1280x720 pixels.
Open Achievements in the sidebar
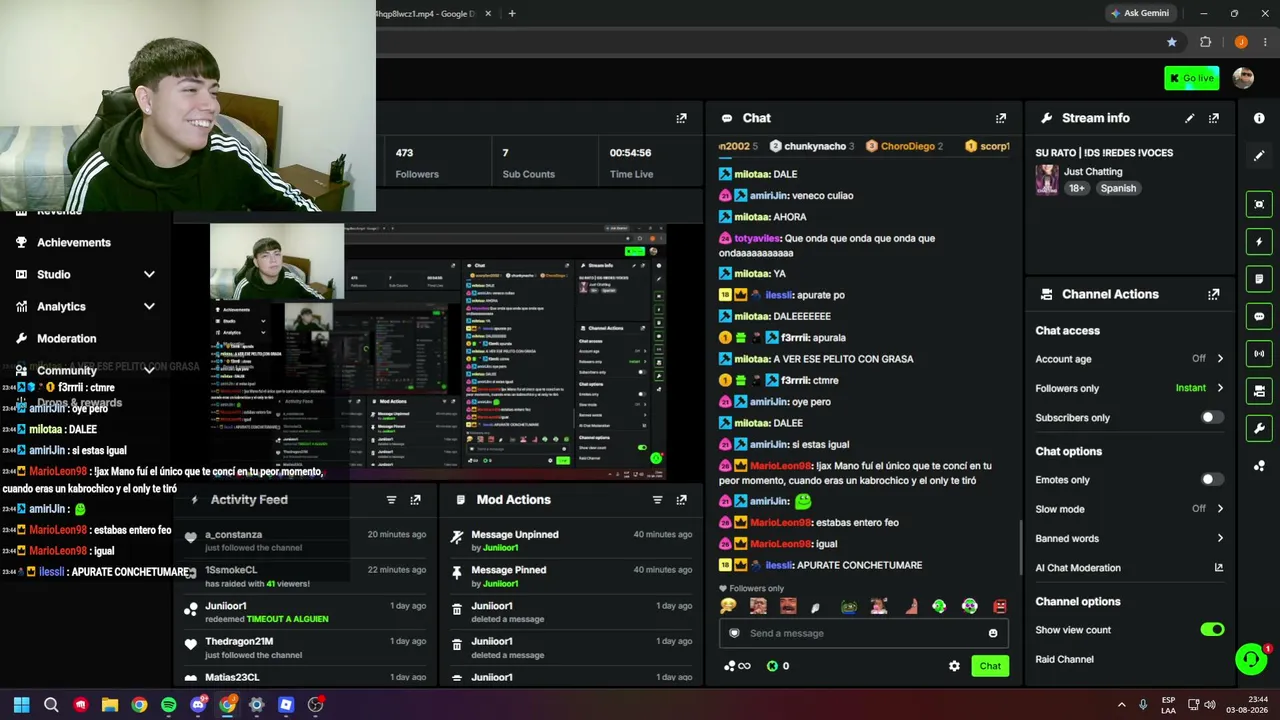[x=74, y=242]
